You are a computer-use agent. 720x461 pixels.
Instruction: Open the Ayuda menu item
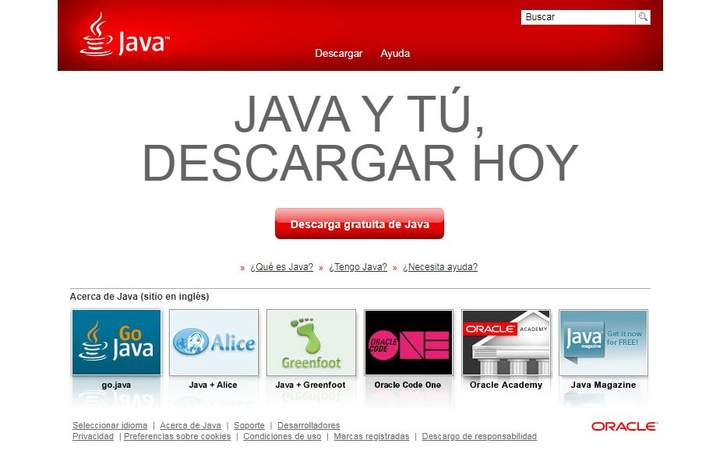click(x=395, y=53)
